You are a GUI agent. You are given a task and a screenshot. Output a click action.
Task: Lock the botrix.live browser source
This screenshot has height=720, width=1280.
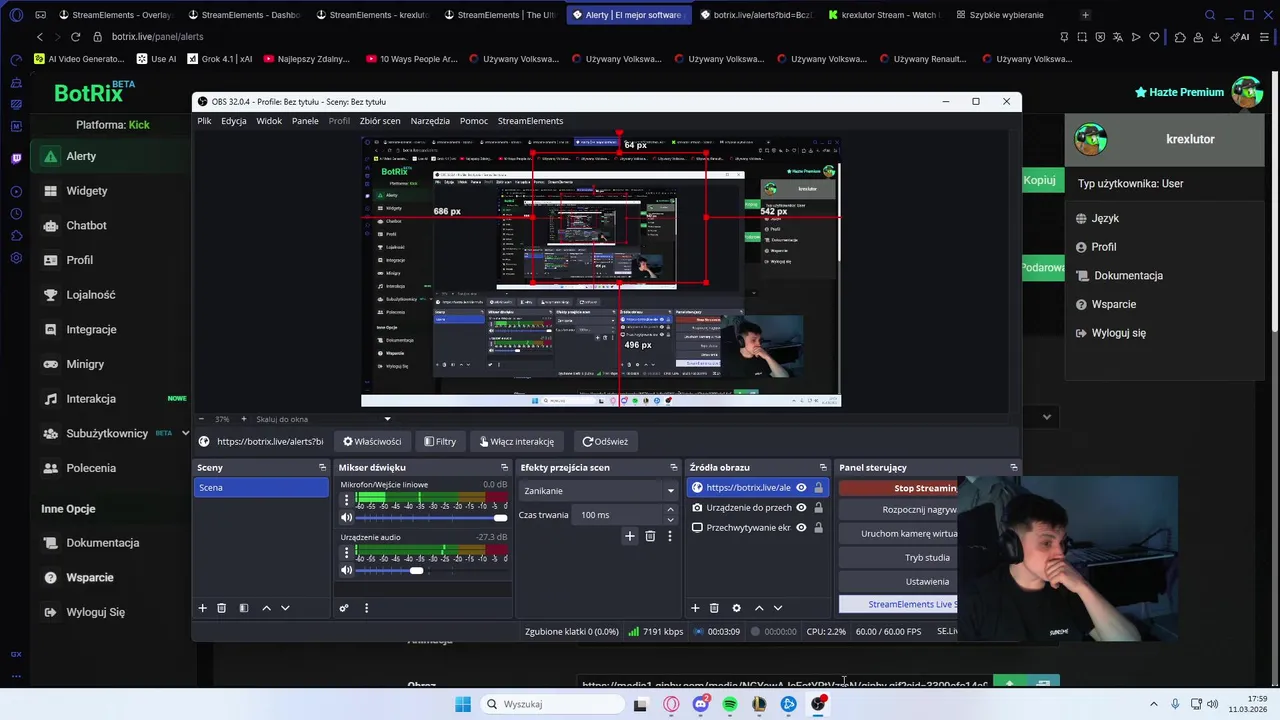818,488
